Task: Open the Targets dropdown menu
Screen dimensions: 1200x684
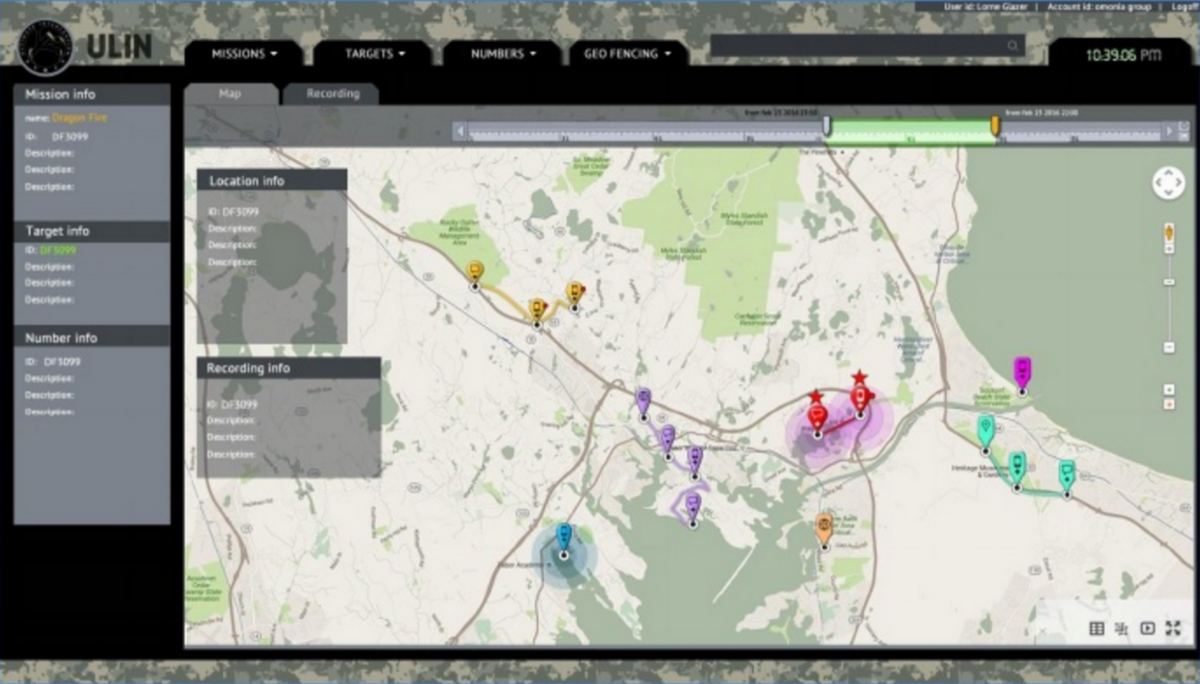Action: pyautogui.click(x=375, y=54)
